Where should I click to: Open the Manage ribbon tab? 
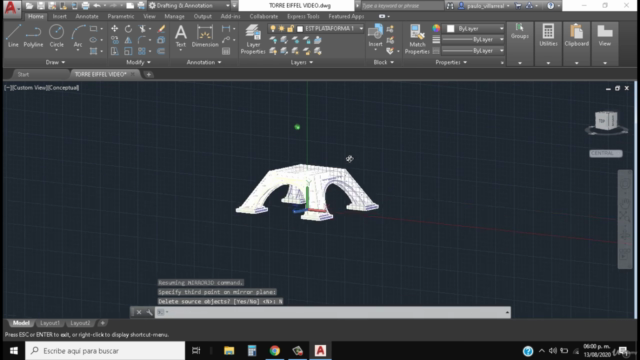tap(174, 16)
